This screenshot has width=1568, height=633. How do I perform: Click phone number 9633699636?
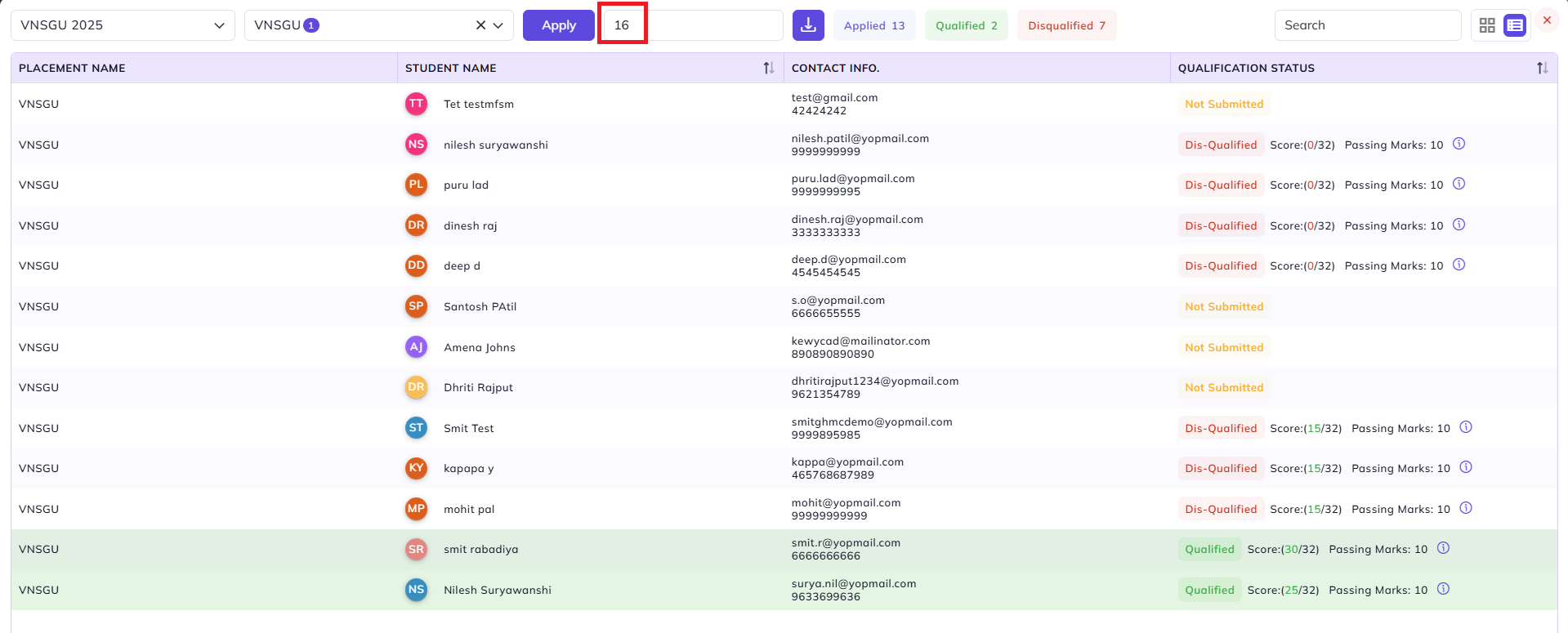pos(826,596)
